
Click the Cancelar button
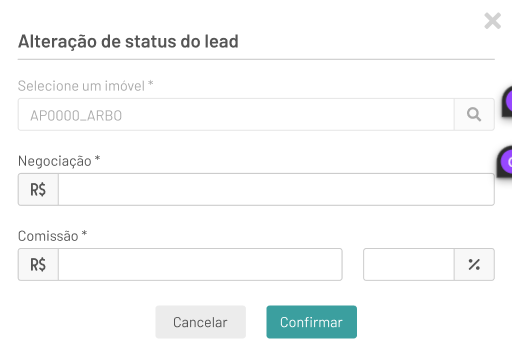[201, 322]
